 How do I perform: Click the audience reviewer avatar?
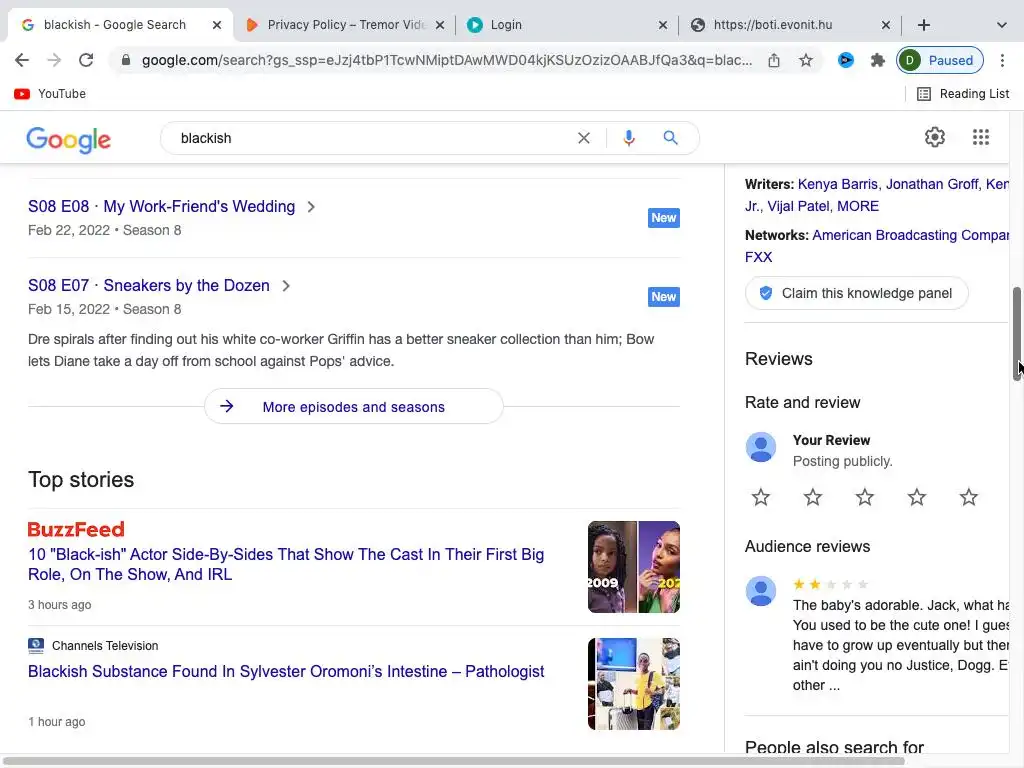(x=761, y=591)
